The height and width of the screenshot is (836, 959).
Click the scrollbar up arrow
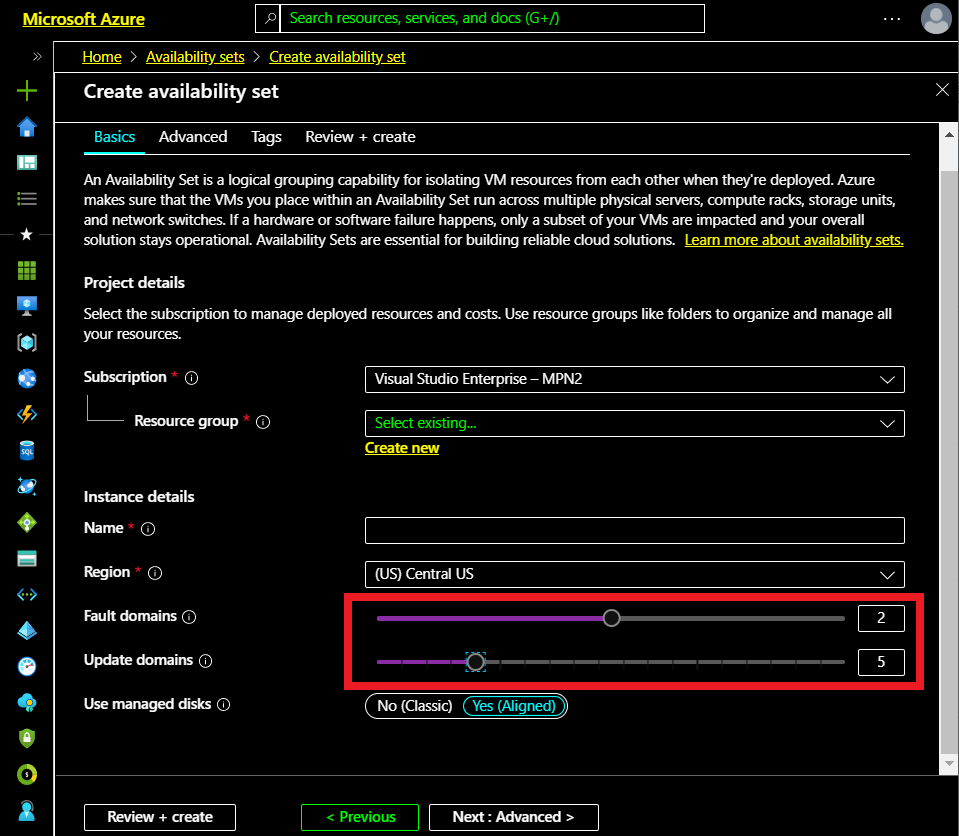coord(949,135)
